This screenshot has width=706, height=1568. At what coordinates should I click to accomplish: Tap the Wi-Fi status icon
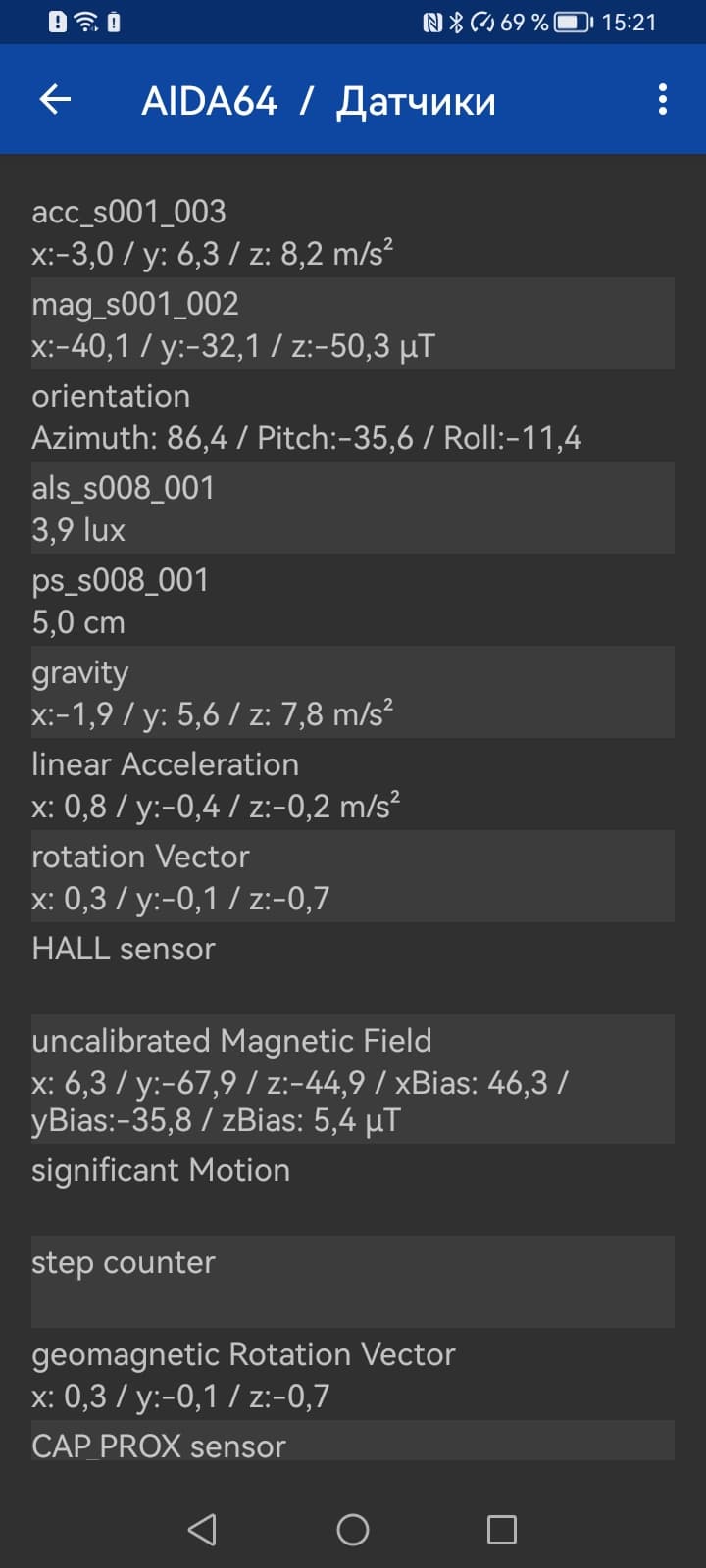point(87,23)
